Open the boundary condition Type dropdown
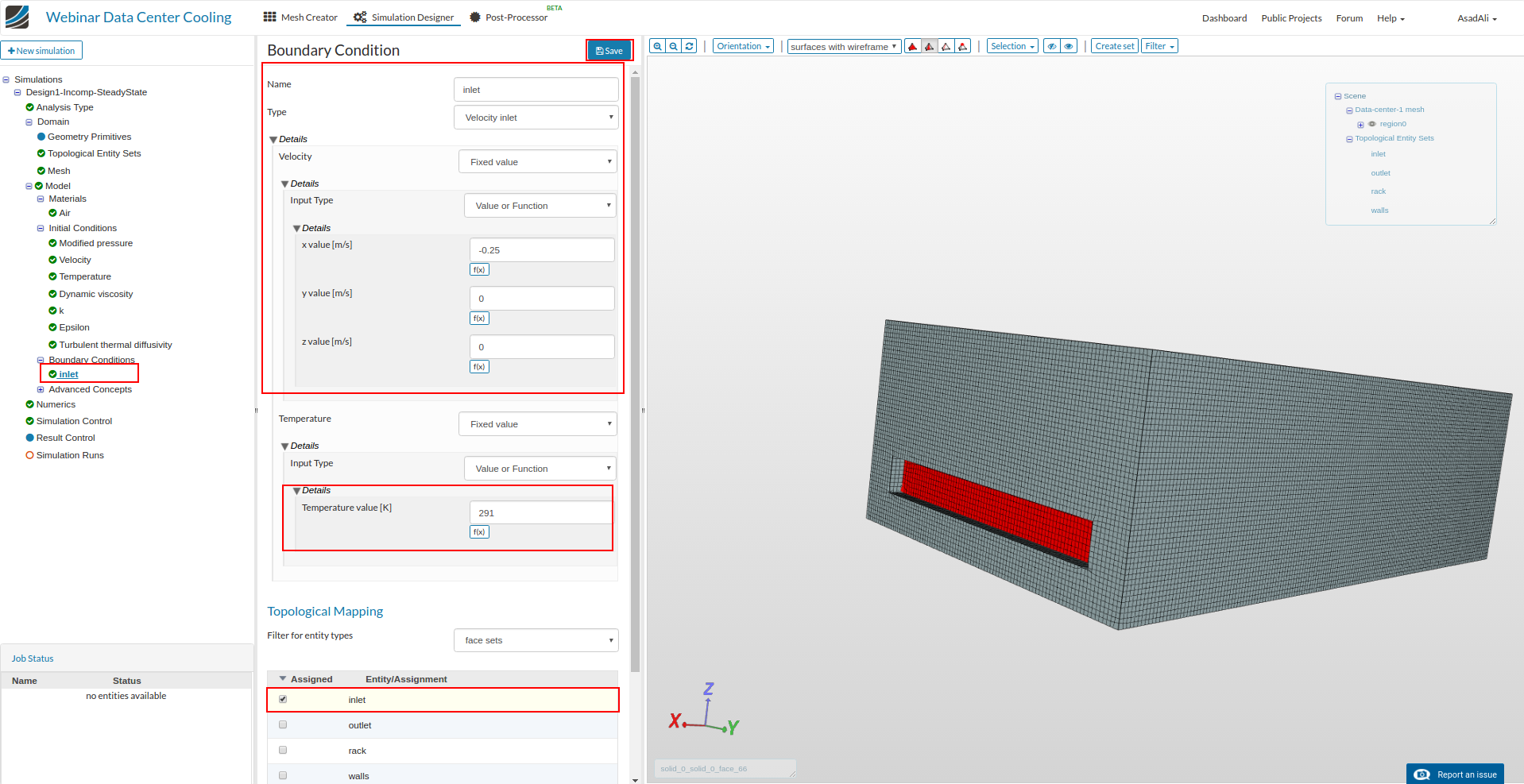Viewport: 1524px width, 784px height. (536, 118)
